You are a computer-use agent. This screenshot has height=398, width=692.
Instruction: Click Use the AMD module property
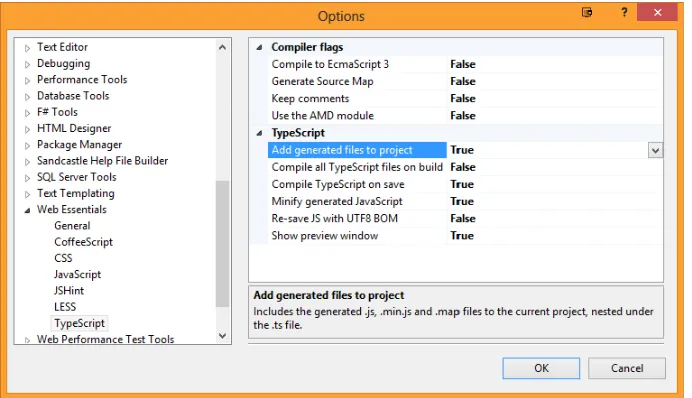point(323,116)
